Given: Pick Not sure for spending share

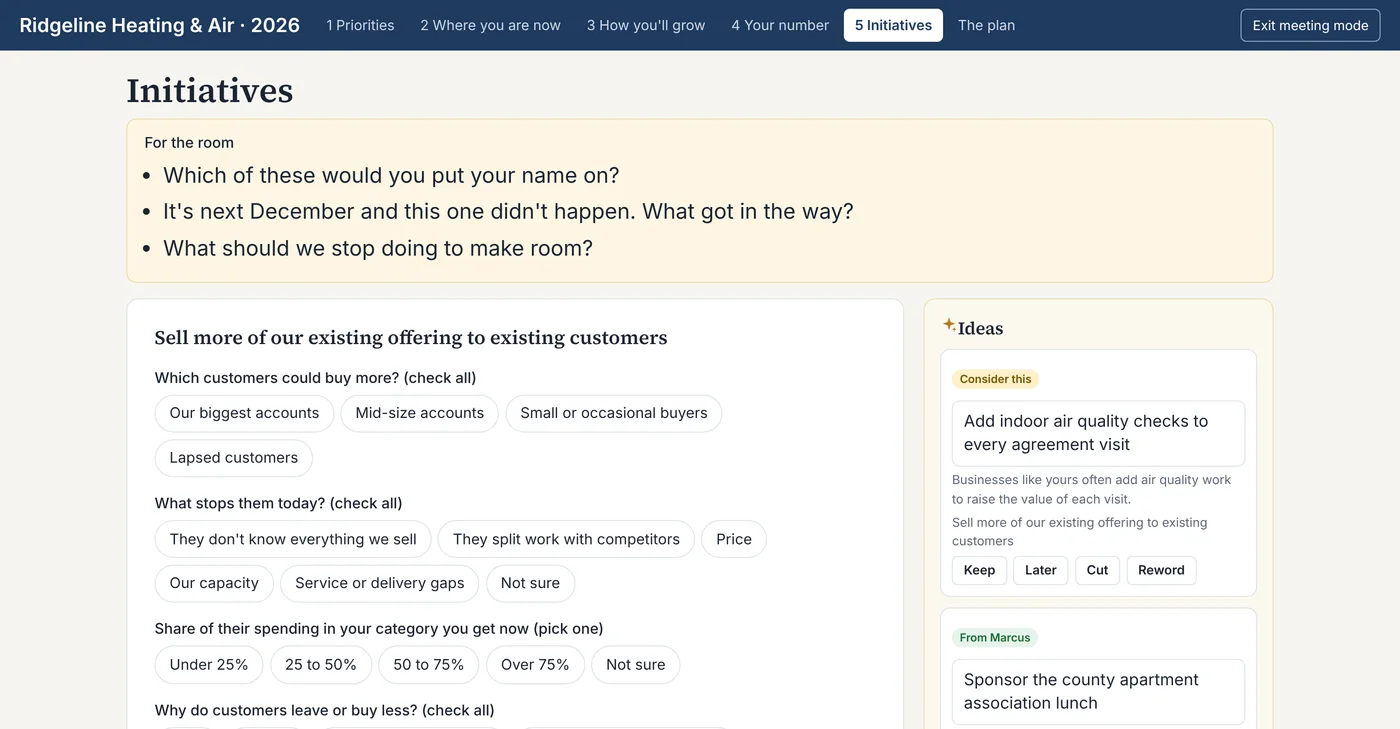Looking at the screenshot, I should click(x=636, y=665).
